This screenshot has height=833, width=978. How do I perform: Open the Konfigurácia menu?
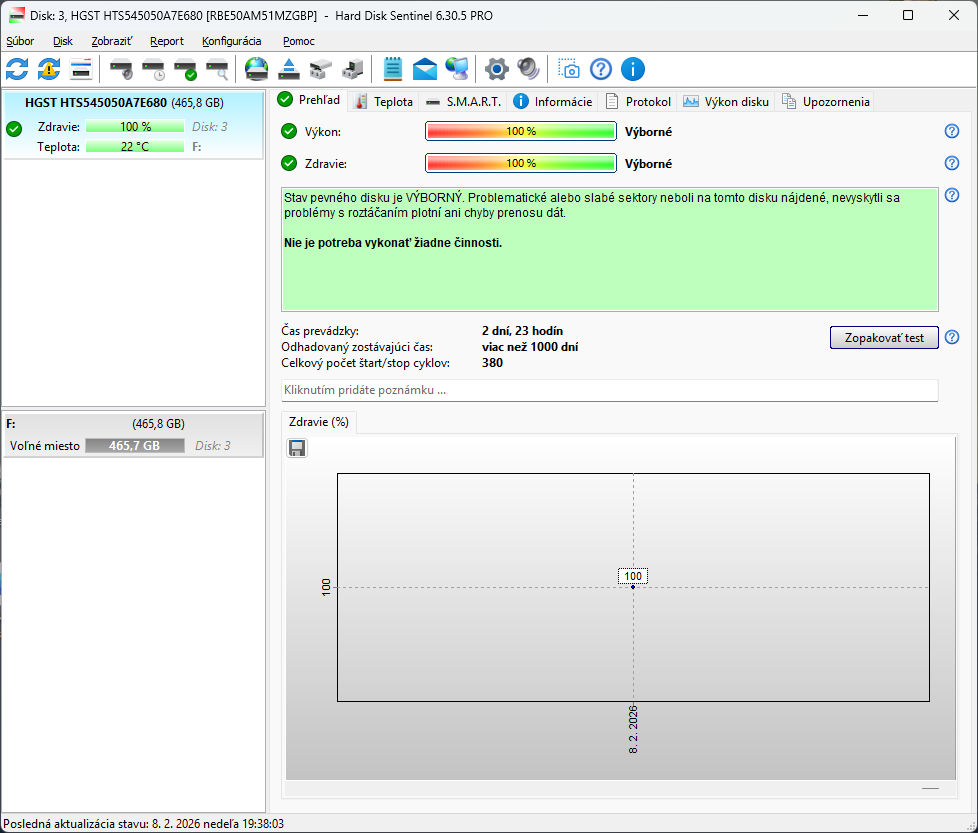231,41
